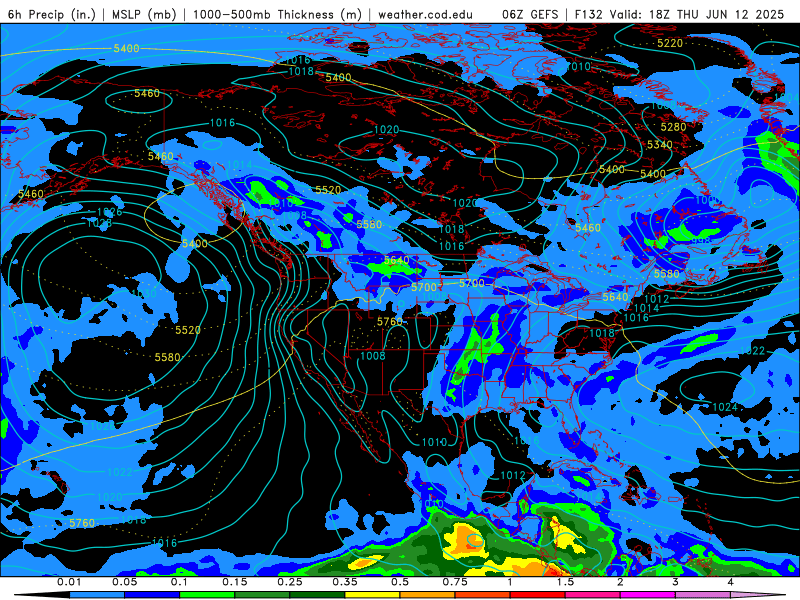
Task: Select the yellow 0.35–0.5 legend swatch
Action: 372,595
